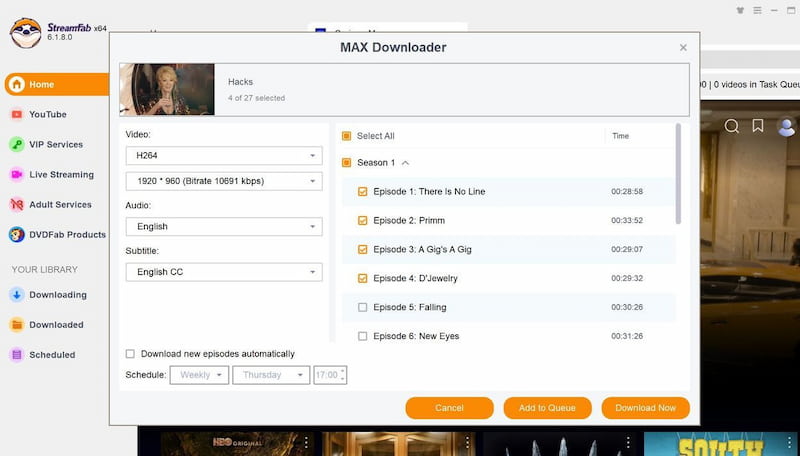
Task: Enable Download new episodes automatically
Action: click(131, 354)
